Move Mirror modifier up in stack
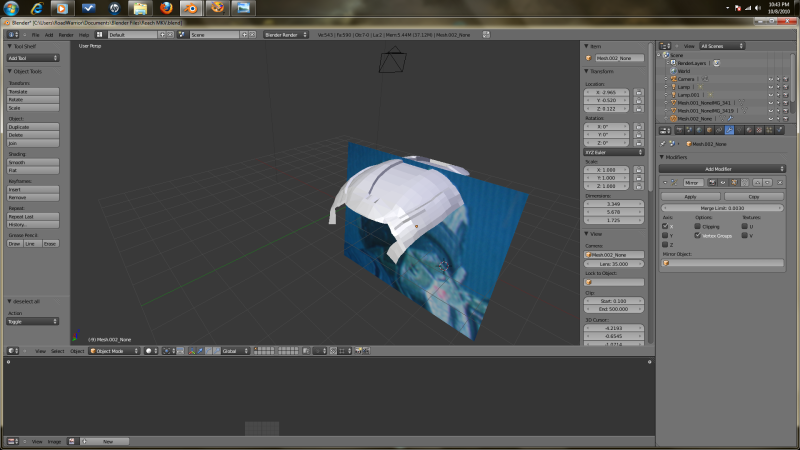Image resolution: width=800 pixels, height=450 pixels. tap(757, 182)
